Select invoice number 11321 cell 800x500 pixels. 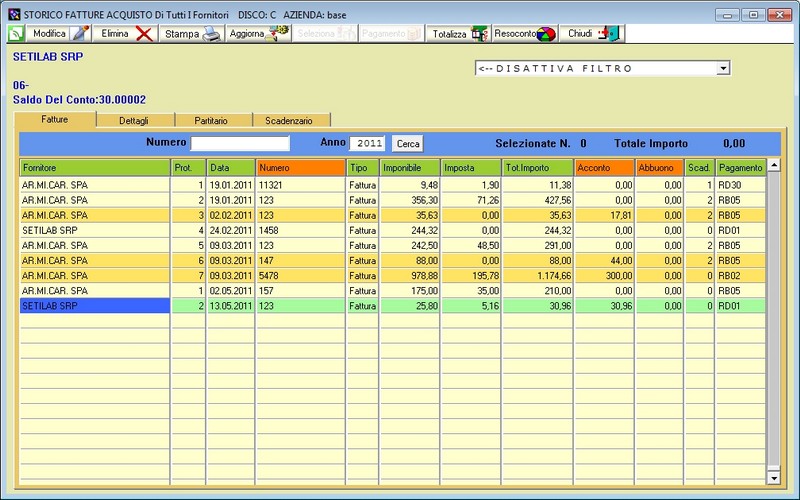[x=301, y=185]
